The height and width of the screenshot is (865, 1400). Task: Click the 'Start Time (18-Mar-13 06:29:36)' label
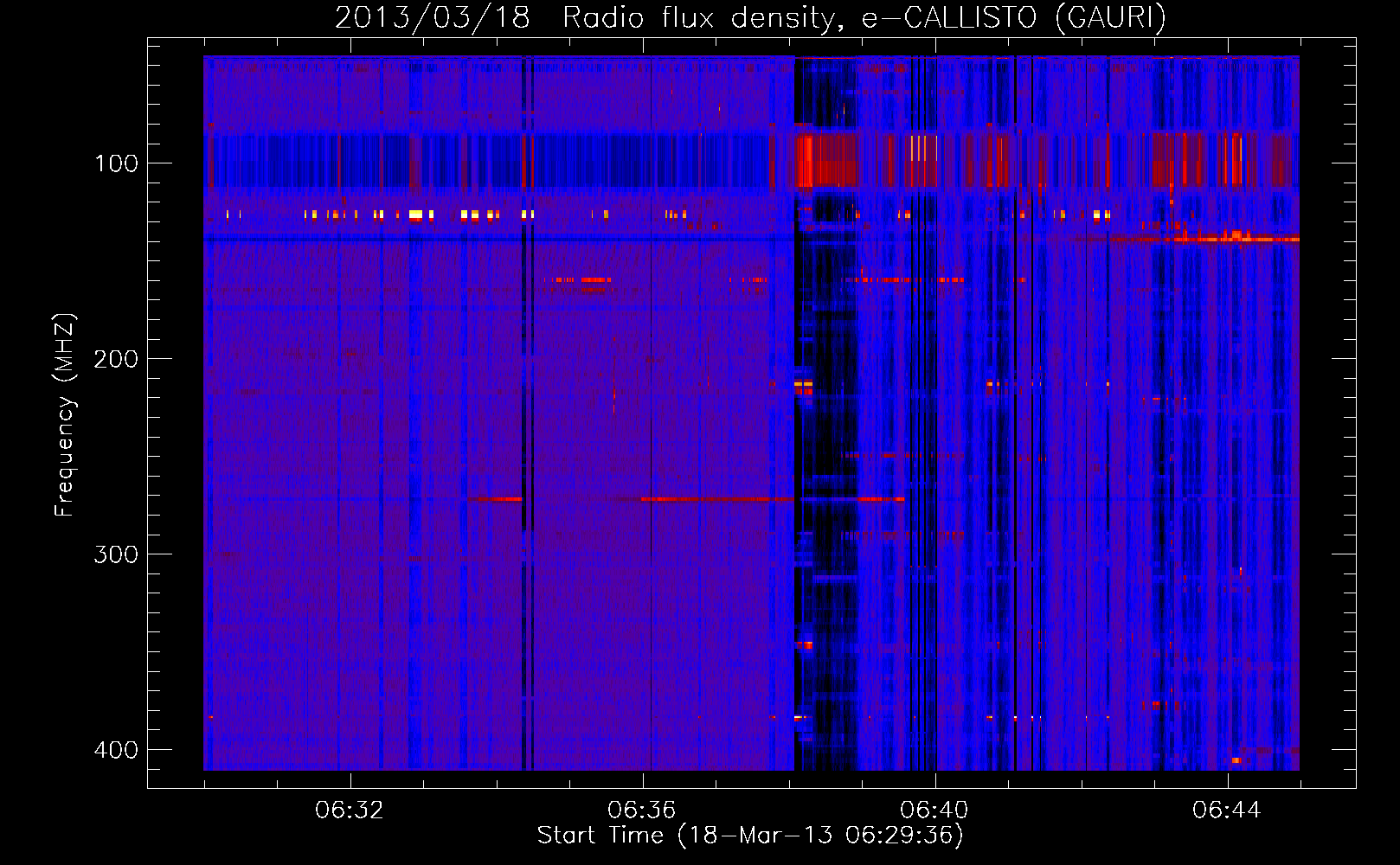[750, 836]
